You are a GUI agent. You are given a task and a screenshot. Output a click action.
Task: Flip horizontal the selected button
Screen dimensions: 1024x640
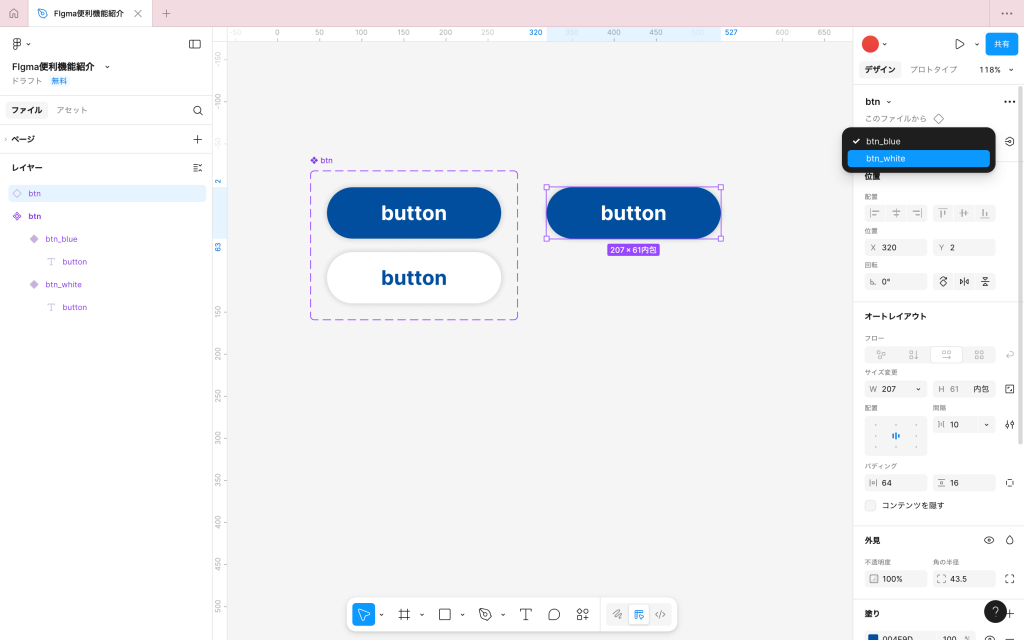tap(964, 282)
